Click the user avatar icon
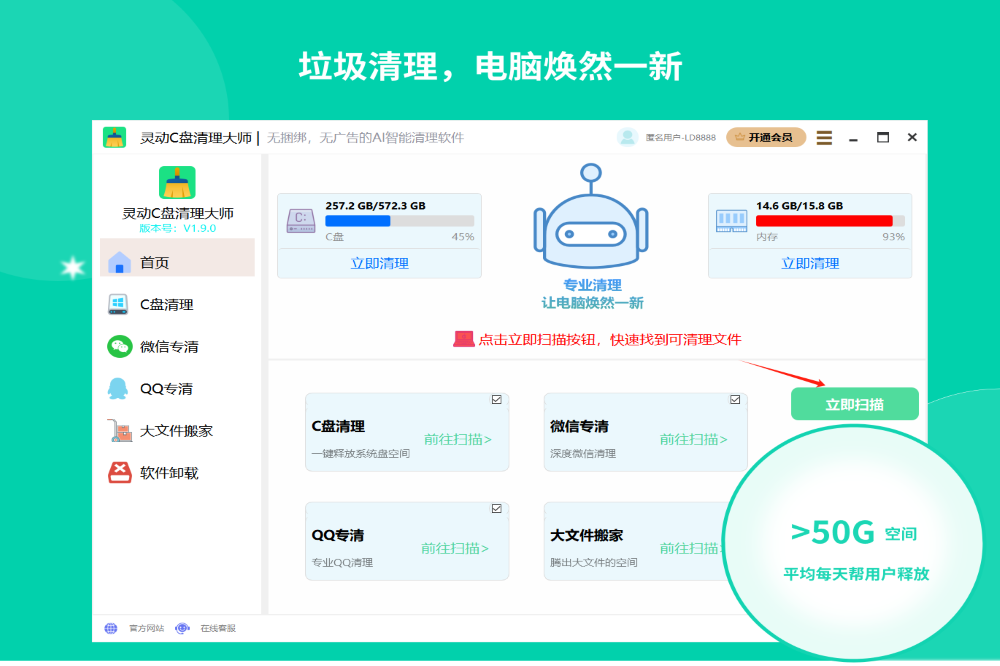Screen dimensions: 1000x666 coord(627,138)
